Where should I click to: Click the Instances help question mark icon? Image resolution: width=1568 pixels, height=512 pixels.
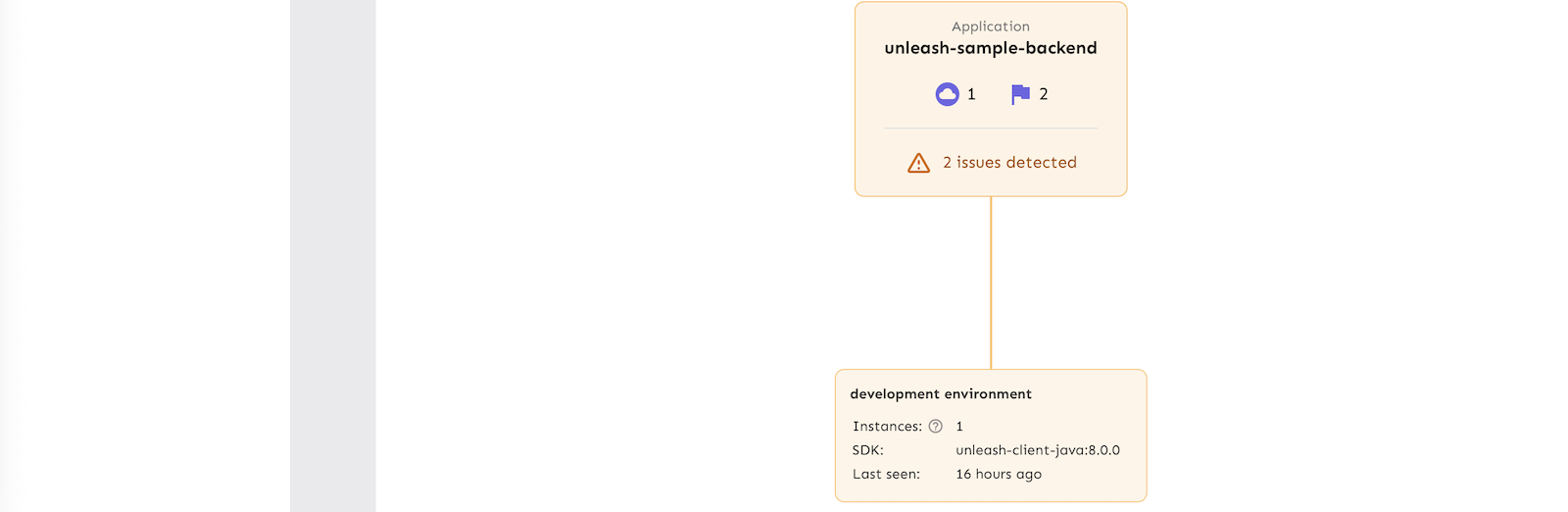click(936, 427)
